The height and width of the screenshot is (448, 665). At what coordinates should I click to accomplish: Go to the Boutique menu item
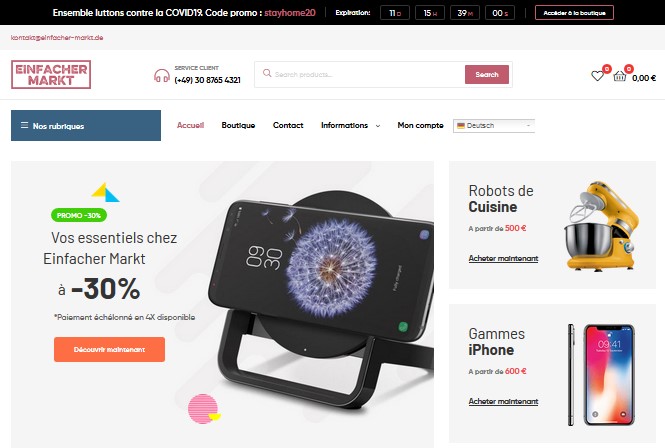(x=238, y=125)
